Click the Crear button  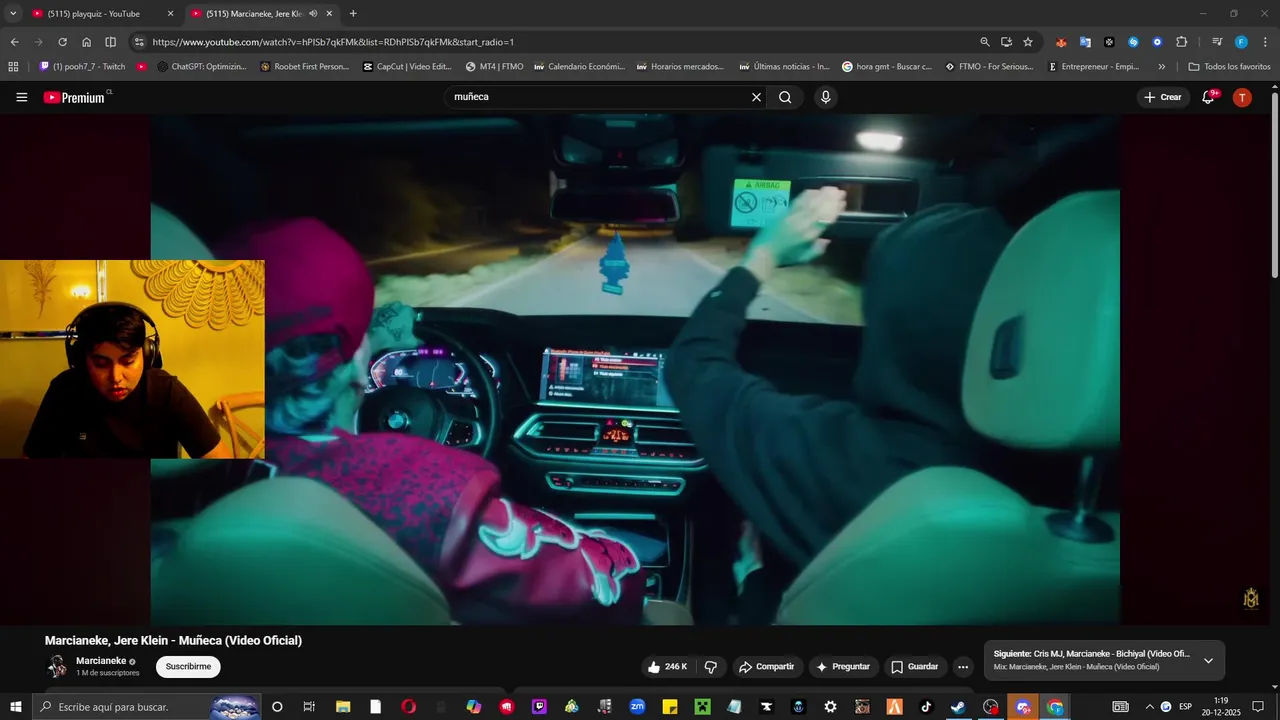click(x=1162, y=97)
